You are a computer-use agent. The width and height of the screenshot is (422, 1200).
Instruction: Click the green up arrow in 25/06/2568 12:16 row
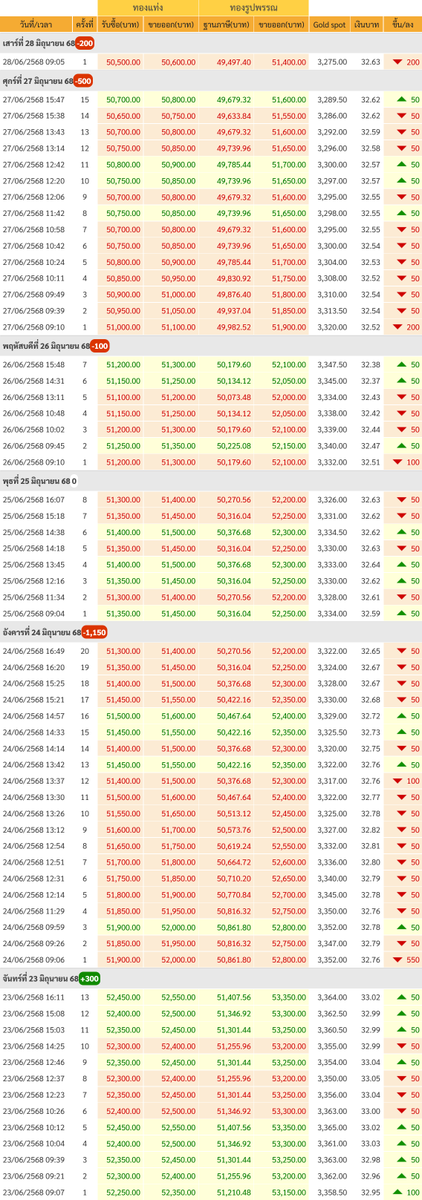point(401,581)
